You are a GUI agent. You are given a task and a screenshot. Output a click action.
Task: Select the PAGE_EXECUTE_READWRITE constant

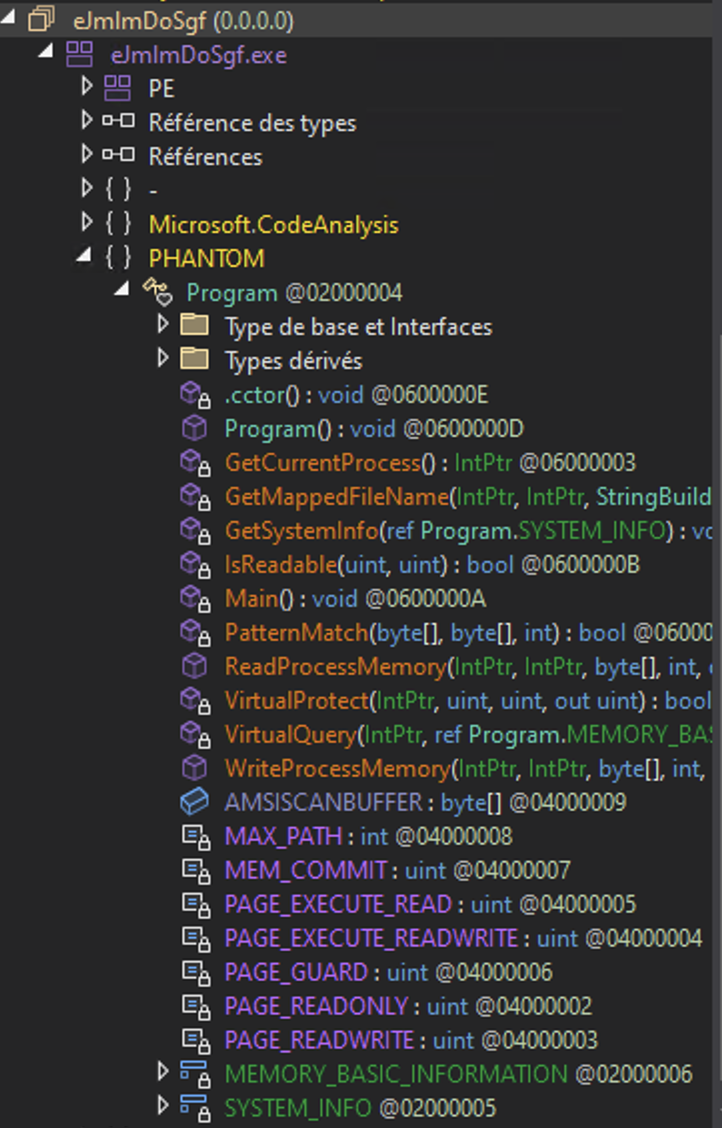(x=371, y=938)
